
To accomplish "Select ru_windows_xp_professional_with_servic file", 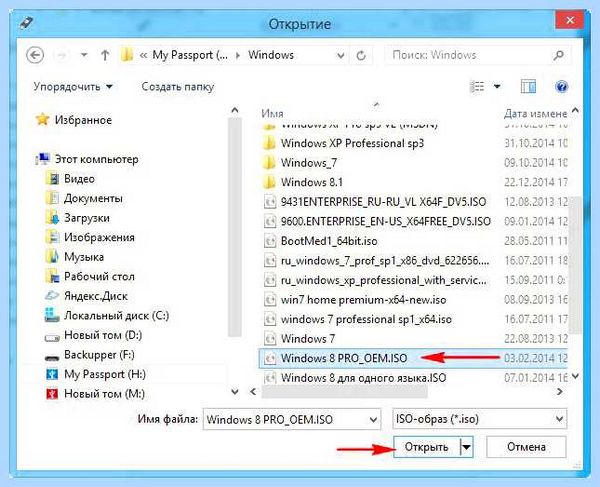I will point(384,280).
